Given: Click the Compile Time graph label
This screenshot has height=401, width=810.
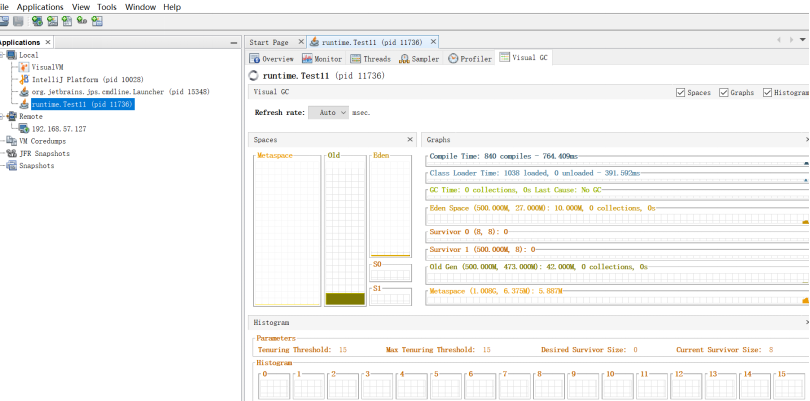Looking at the screenshot, I should tap(505, 156).
